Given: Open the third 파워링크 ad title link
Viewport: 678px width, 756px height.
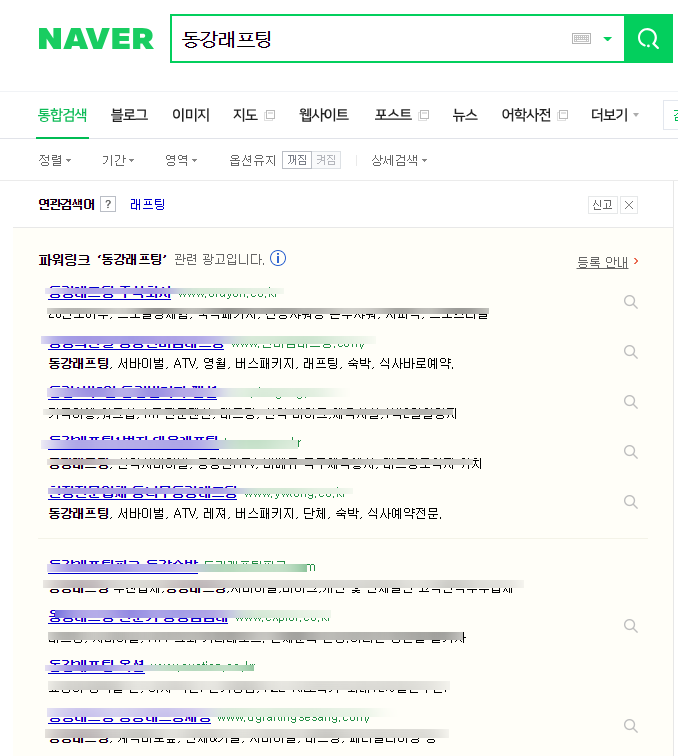Looking at the screenshot, I should (133, 392).
